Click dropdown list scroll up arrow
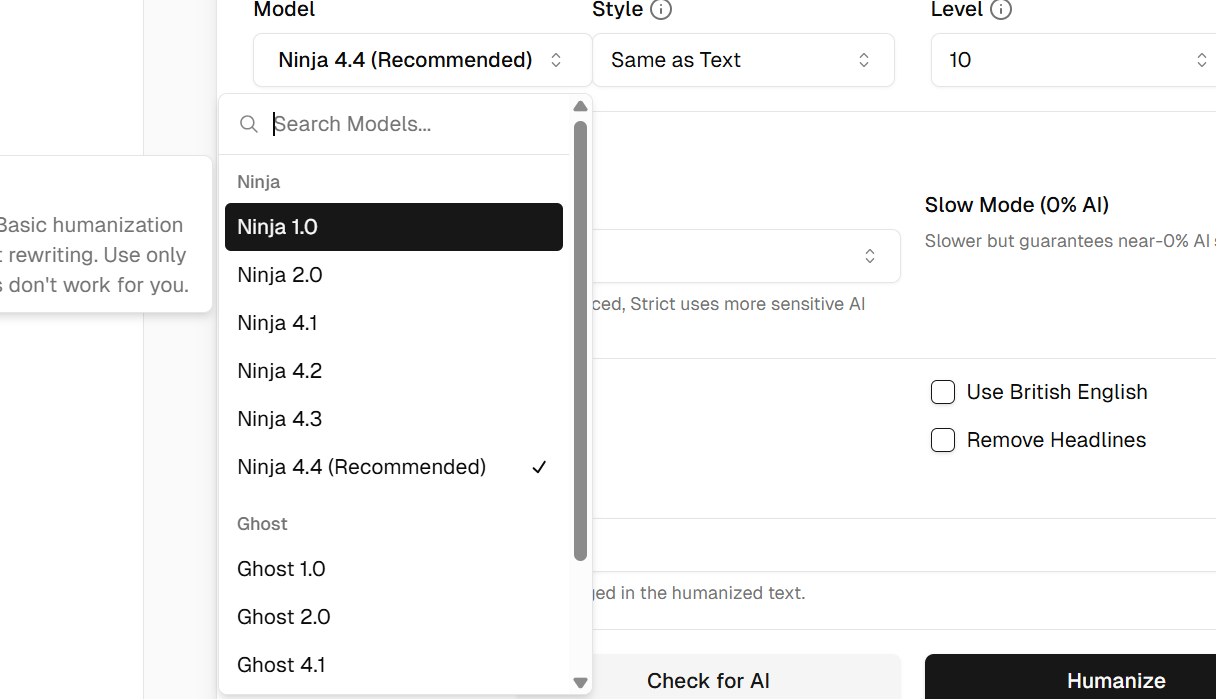This screenshot has width=1216, height=699. tap(580, 106)
